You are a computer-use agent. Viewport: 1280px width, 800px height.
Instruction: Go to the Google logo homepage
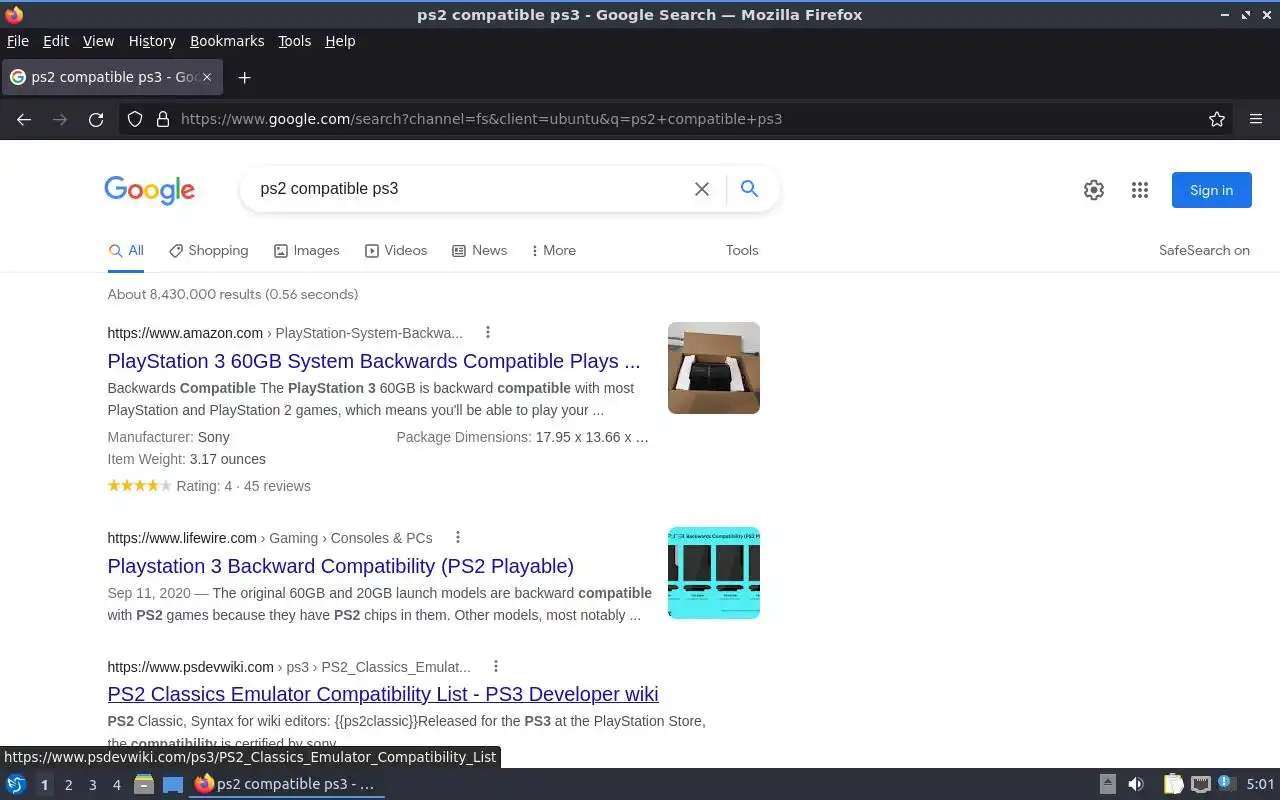click(x=150, y=190)
